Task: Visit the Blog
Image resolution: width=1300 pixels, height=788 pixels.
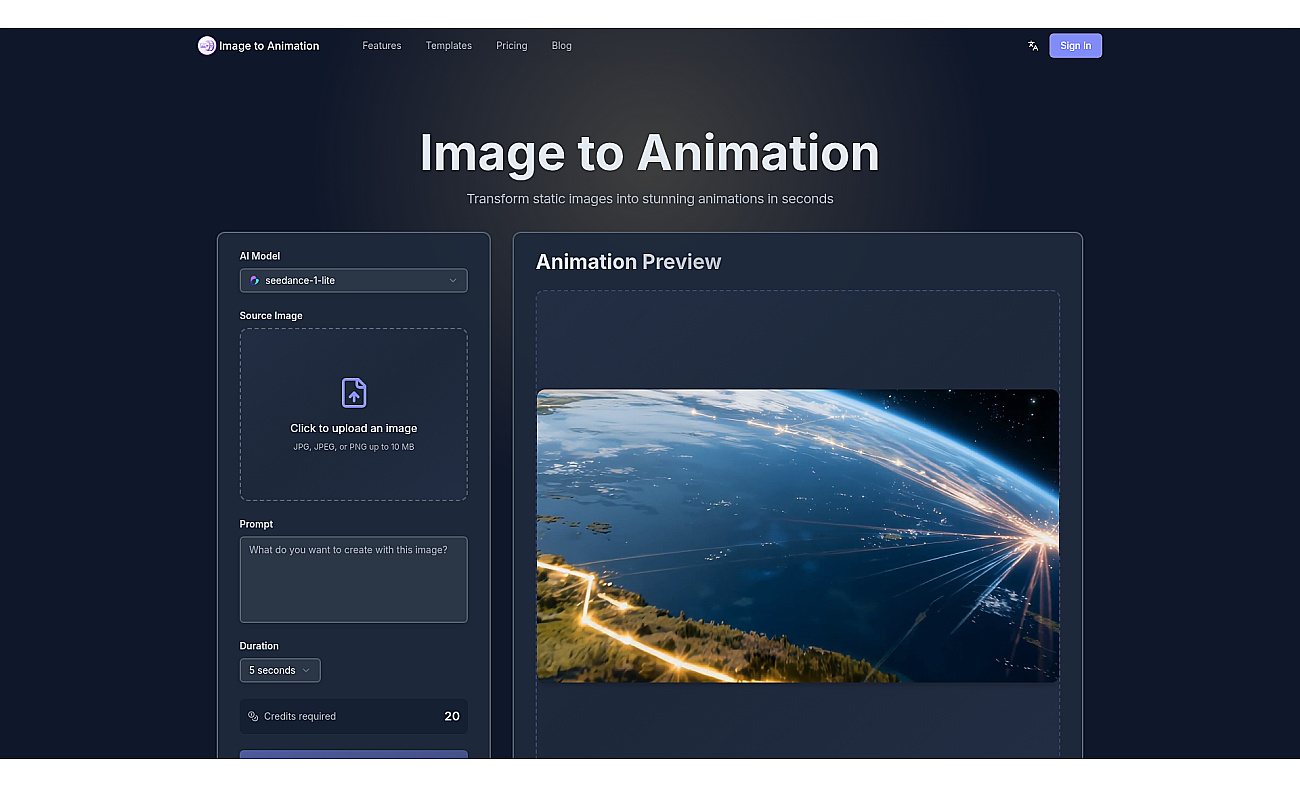Action: click(561, 45)
